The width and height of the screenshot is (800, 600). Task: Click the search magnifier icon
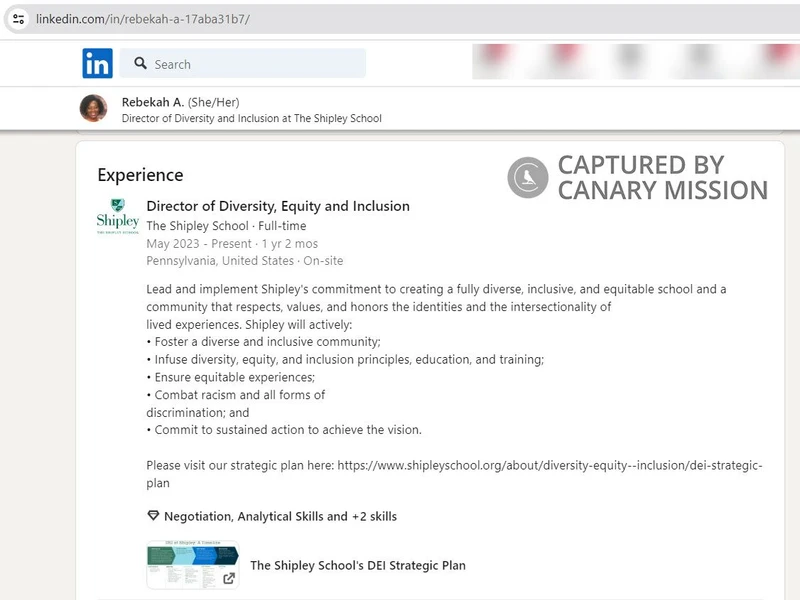[140, 63]
